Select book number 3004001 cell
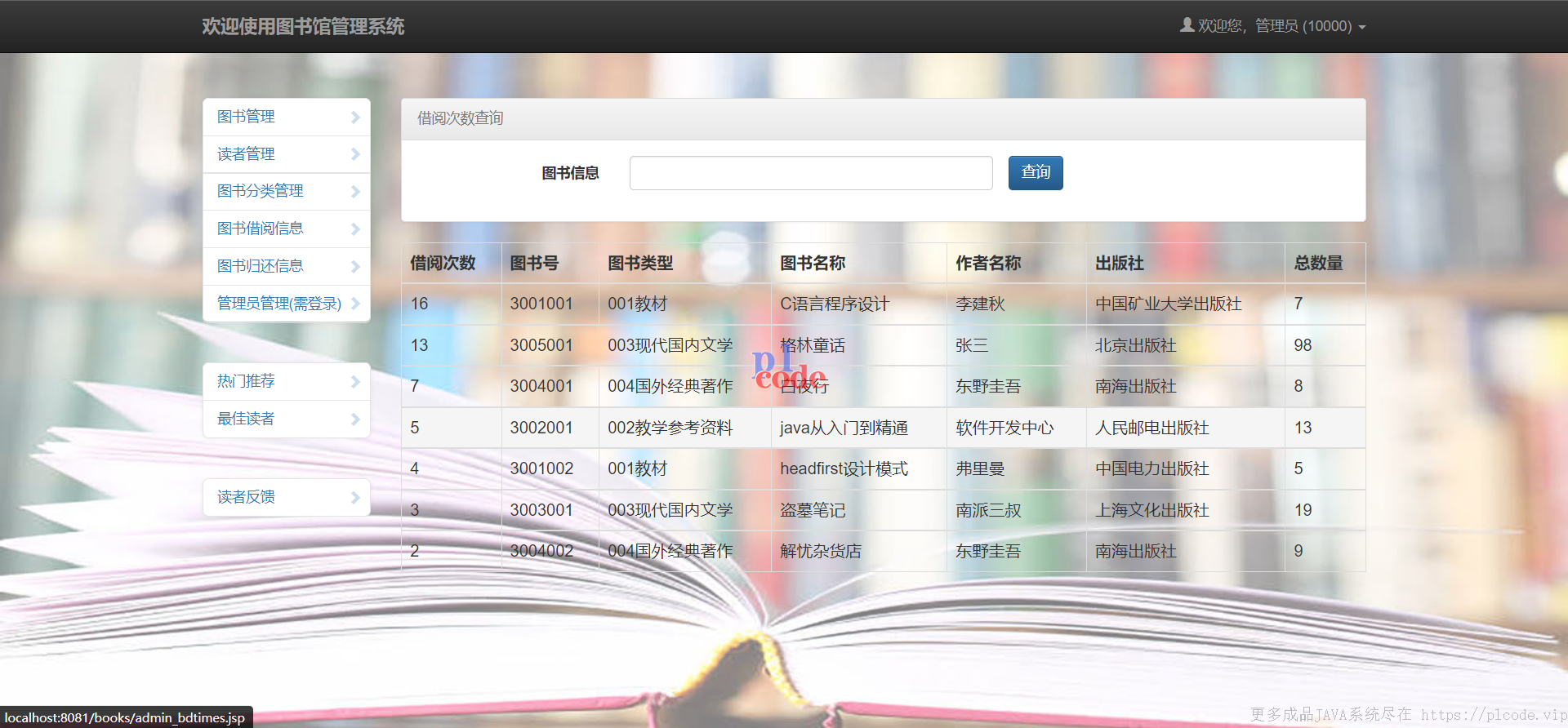This screenshot has height=728, width=1568. pyautogui.click(x=550, y=386)
